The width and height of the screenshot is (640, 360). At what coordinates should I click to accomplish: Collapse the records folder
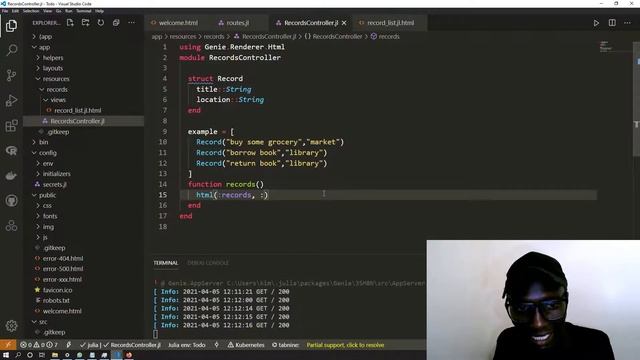click(57, 89)
